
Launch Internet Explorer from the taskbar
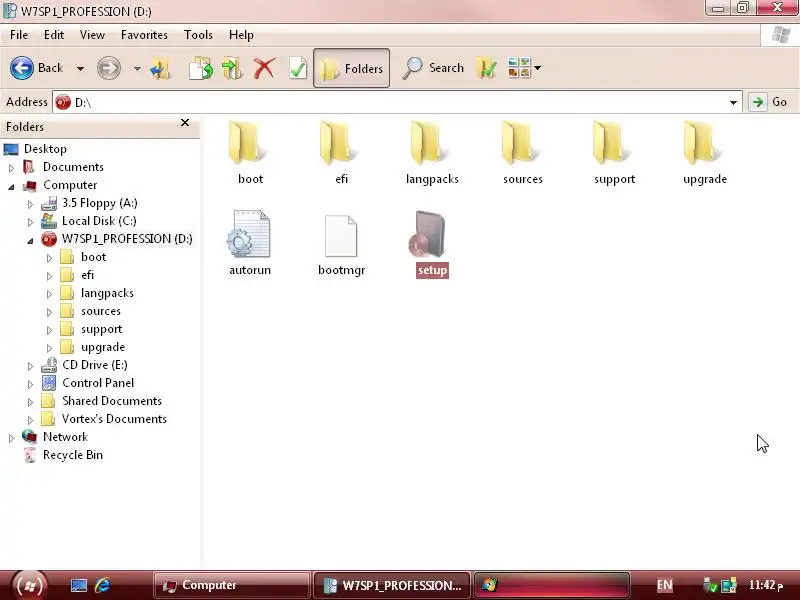tap(103, 585)
